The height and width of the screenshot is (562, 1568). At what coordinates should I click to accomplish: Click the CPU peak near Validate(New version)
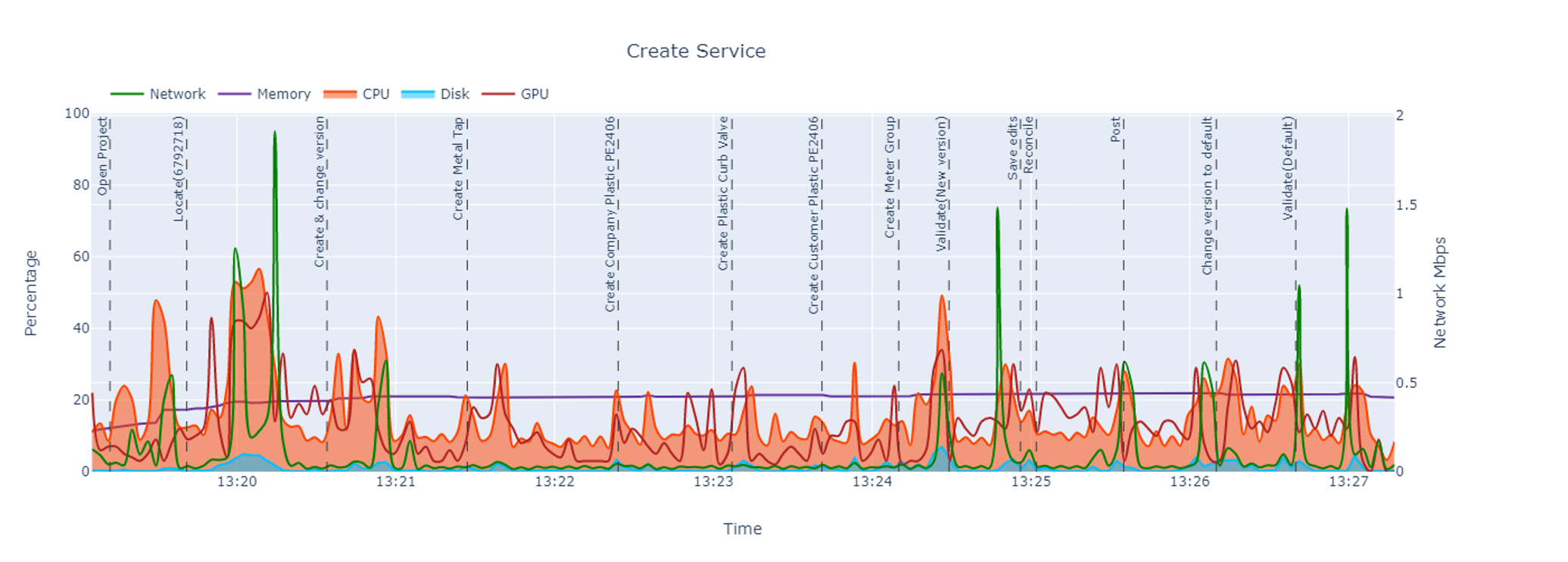pos(942,297)
